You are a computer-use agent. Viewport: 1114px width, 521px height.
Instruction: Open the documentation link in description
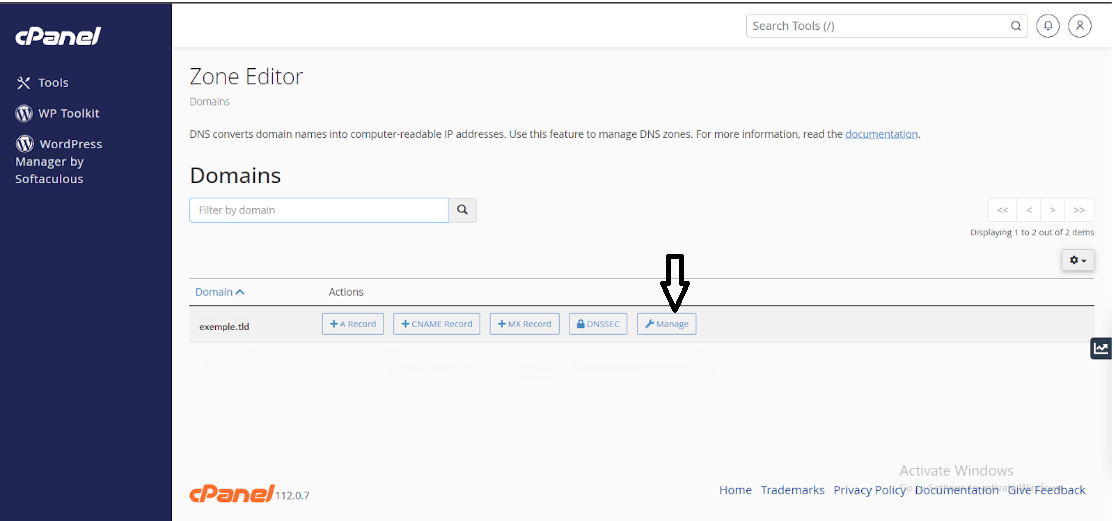tap(881, 134)
